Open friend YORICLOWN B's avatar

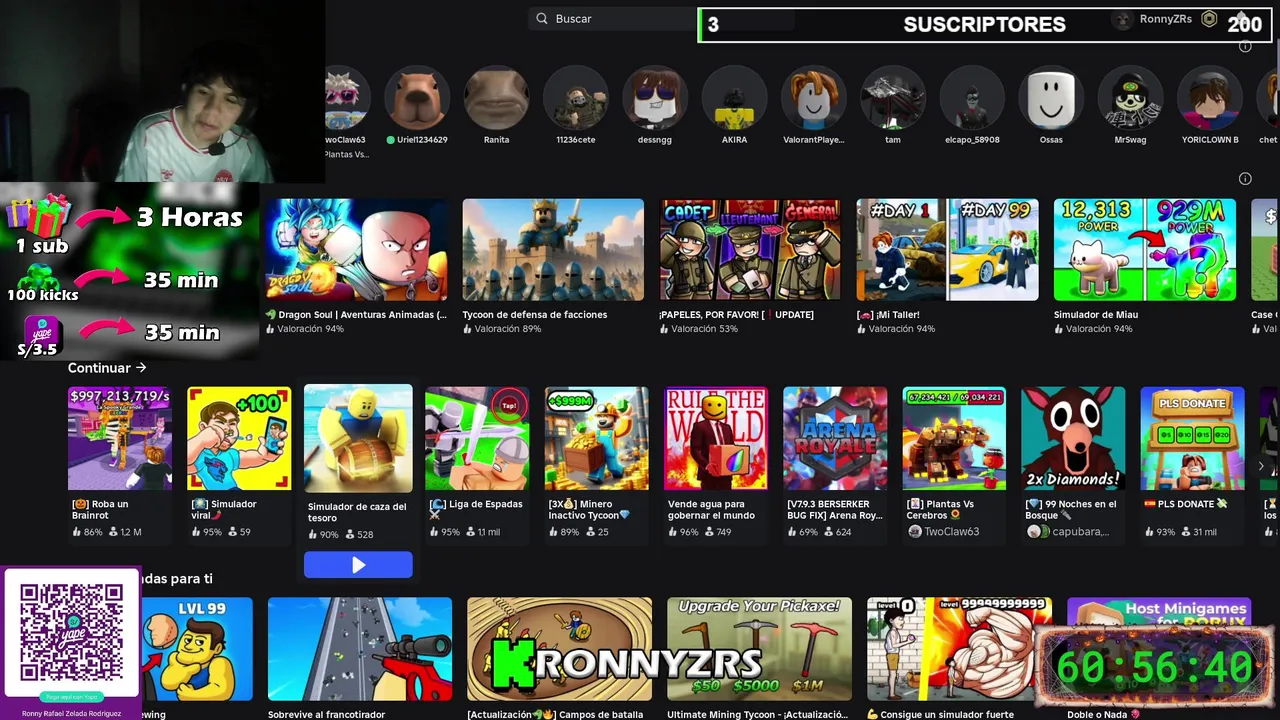click(1209, 98)
